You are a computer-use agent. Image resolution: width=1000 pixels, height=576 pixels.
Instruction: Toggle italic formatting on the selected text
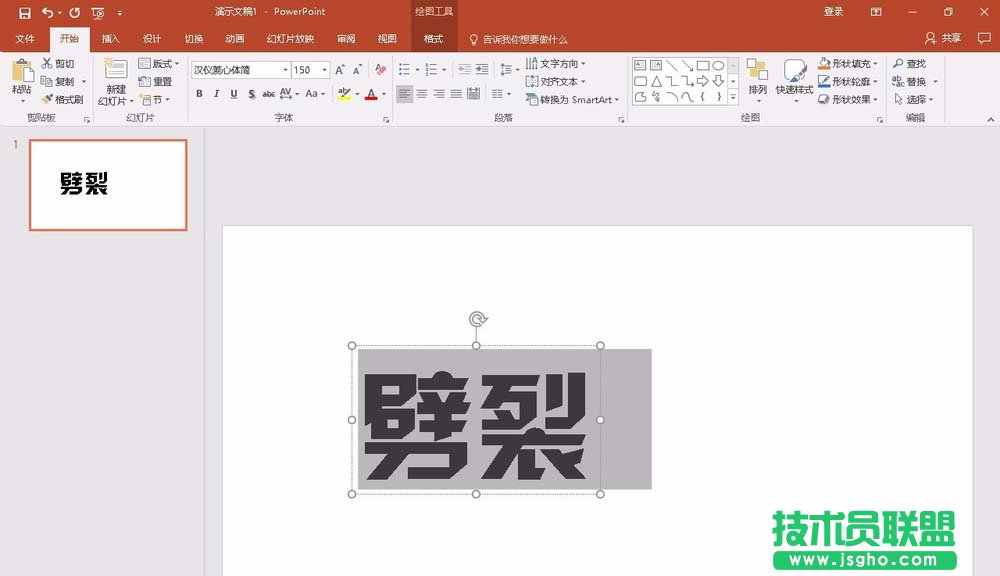[x=216, y=93]
